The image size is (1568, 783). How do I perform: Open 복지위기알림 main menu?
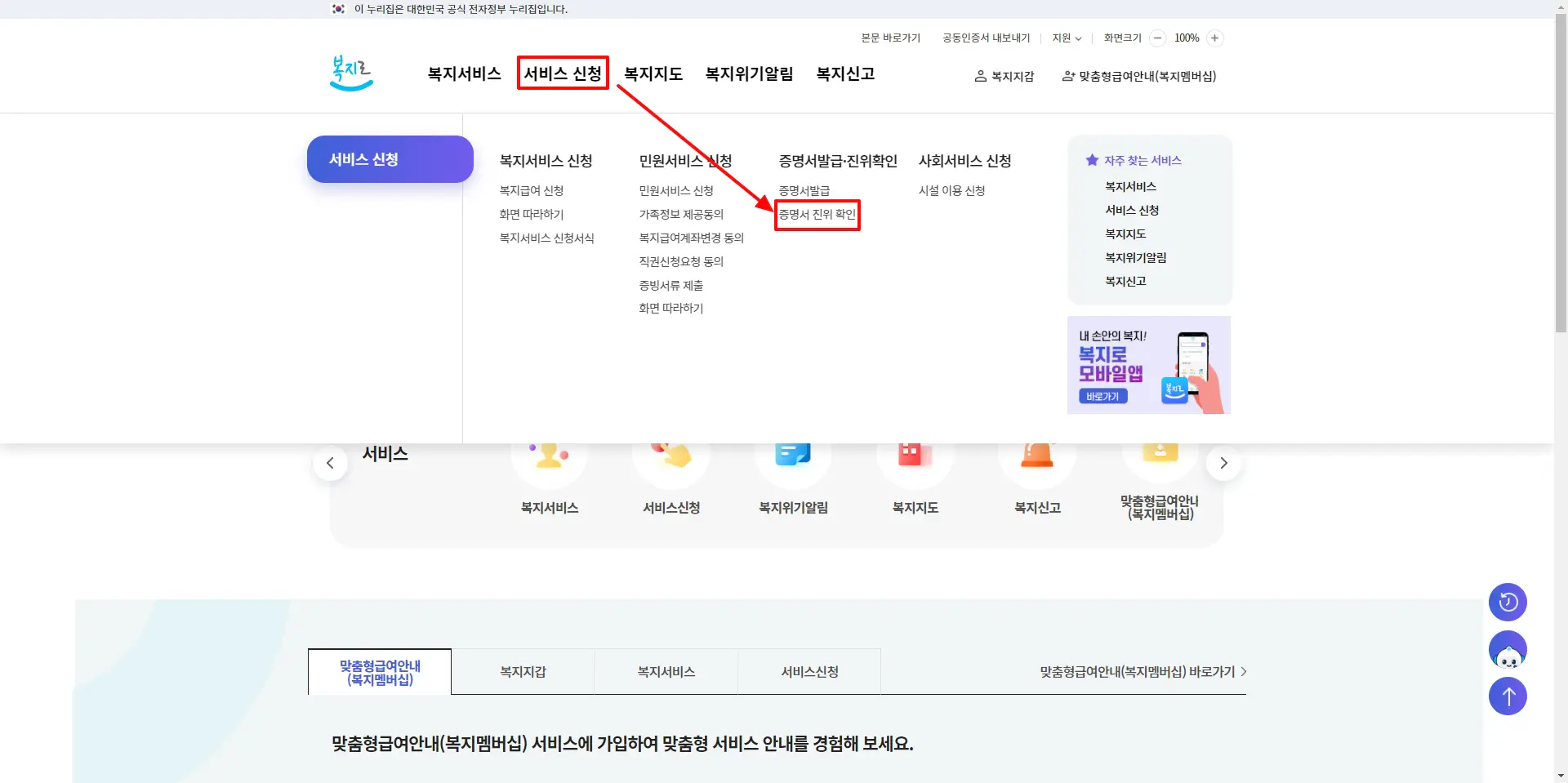tap(749, 73)
